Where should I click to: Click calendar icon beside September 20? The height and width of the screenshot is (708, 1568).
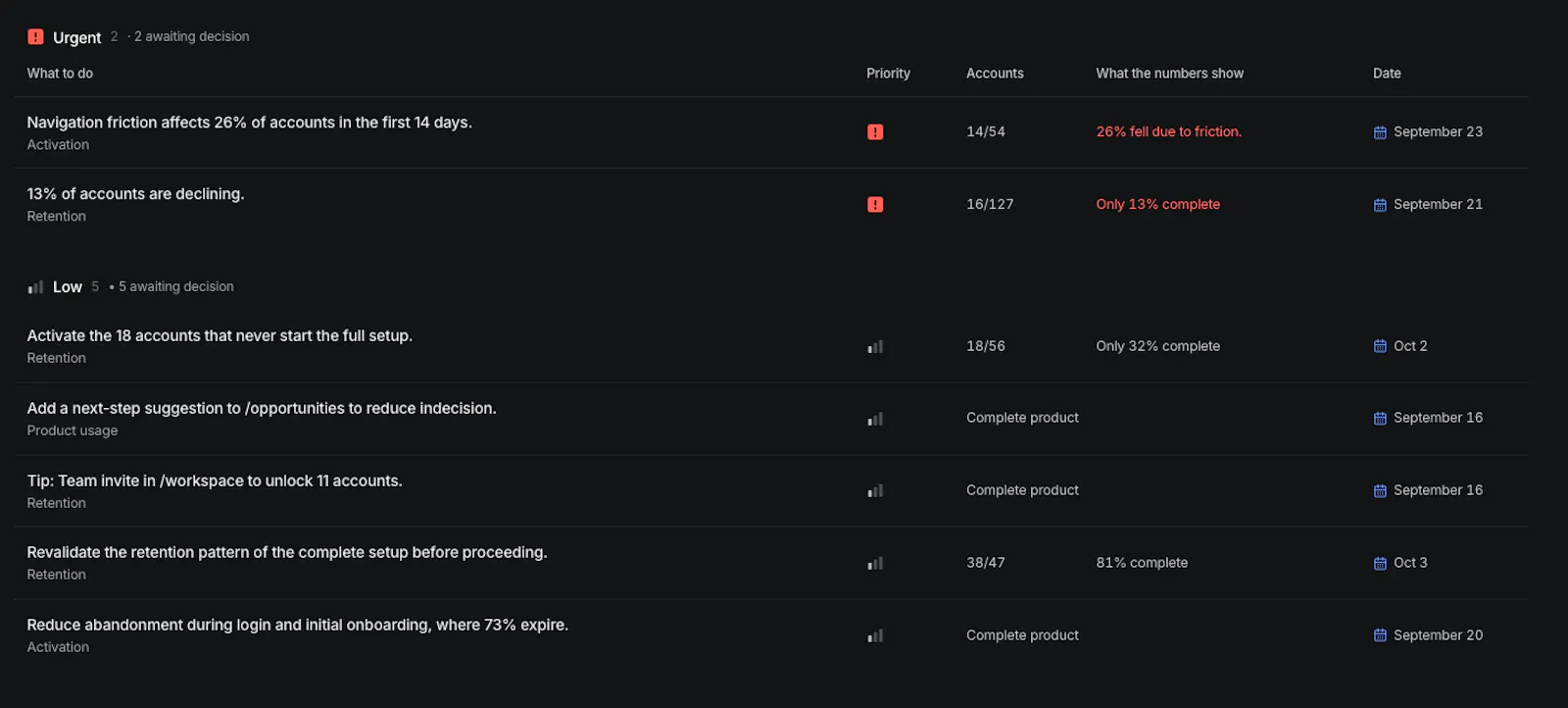1380,635
